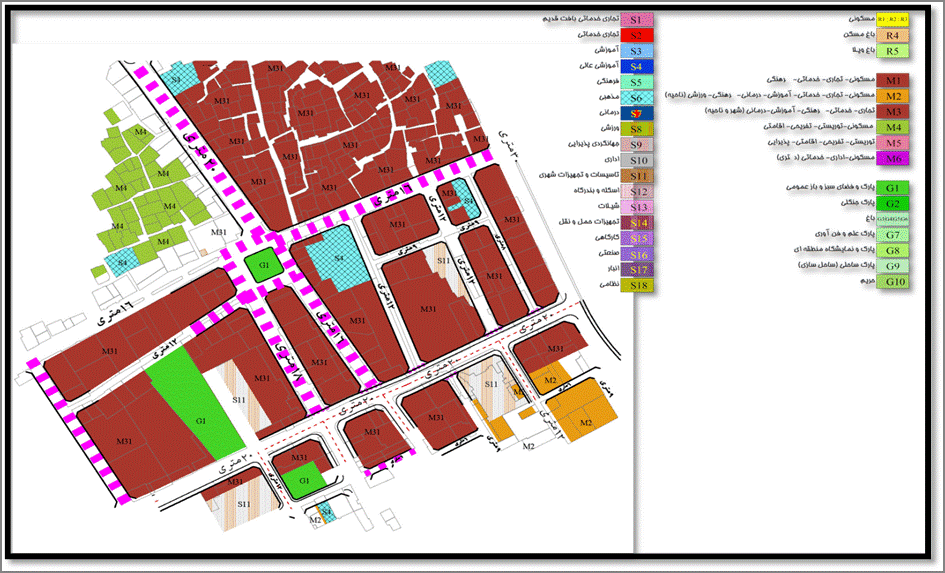
Task: Click the S7 legend swatch
Action: tap(636, 114)
